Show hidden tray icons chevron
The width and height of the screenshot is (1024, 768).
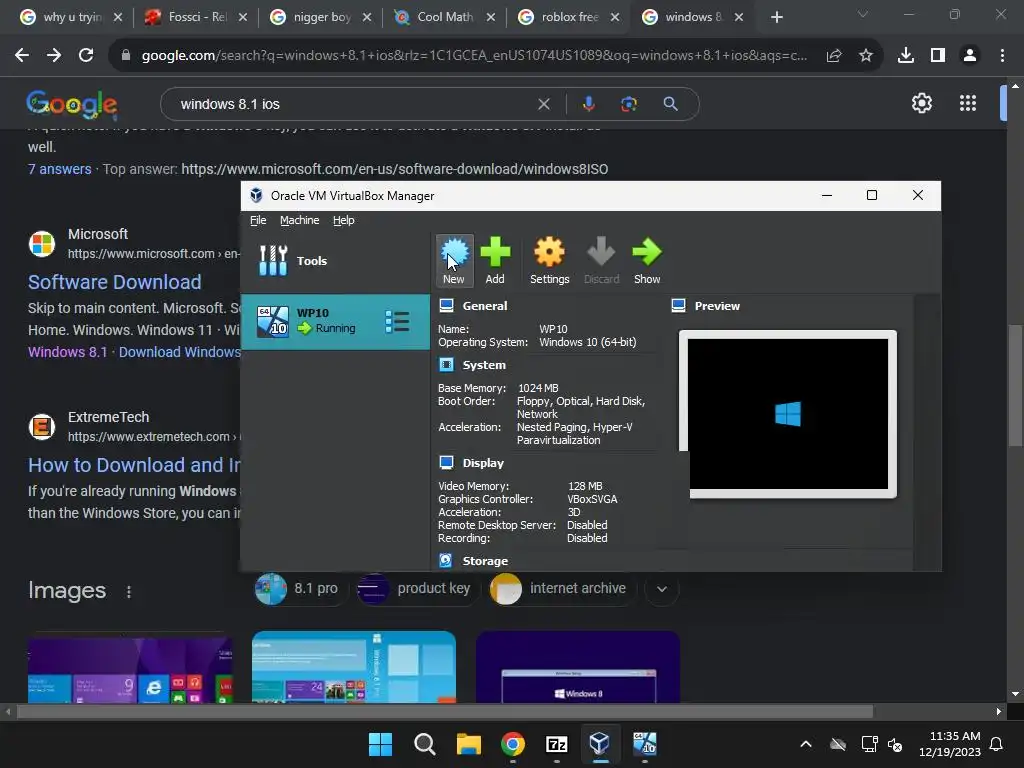coord(806,744)
